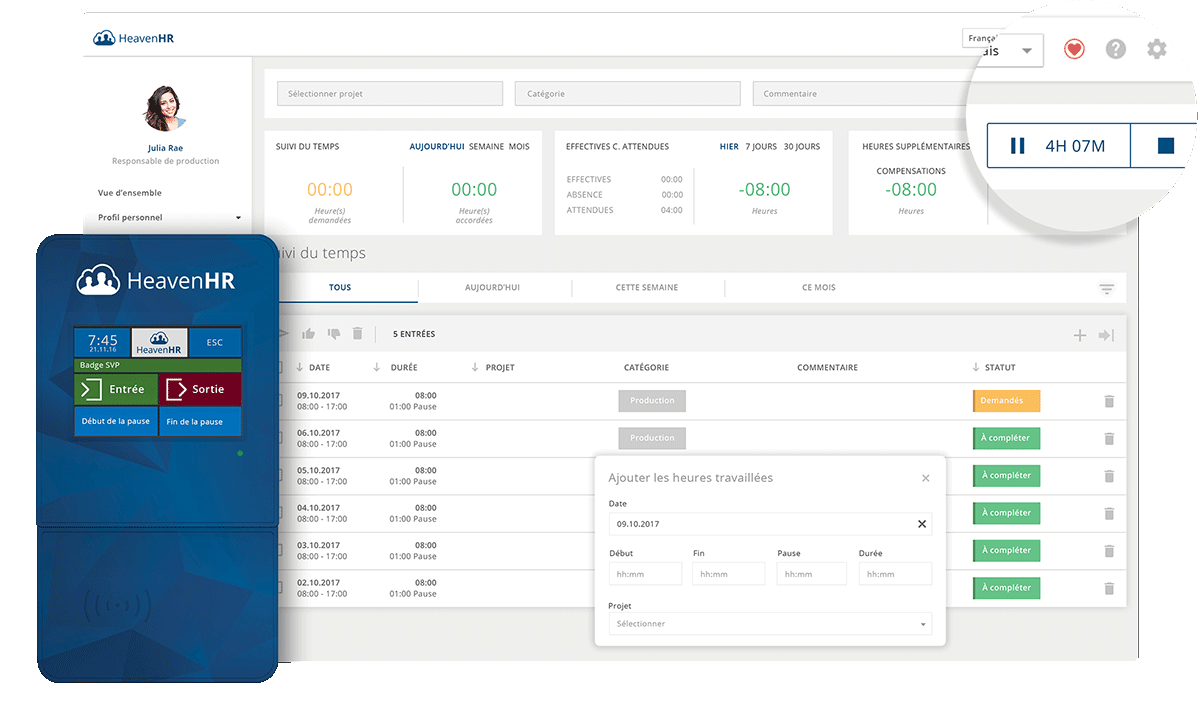Delete the 09.10.2017 entry with its trash icon

click(1109, 401)
